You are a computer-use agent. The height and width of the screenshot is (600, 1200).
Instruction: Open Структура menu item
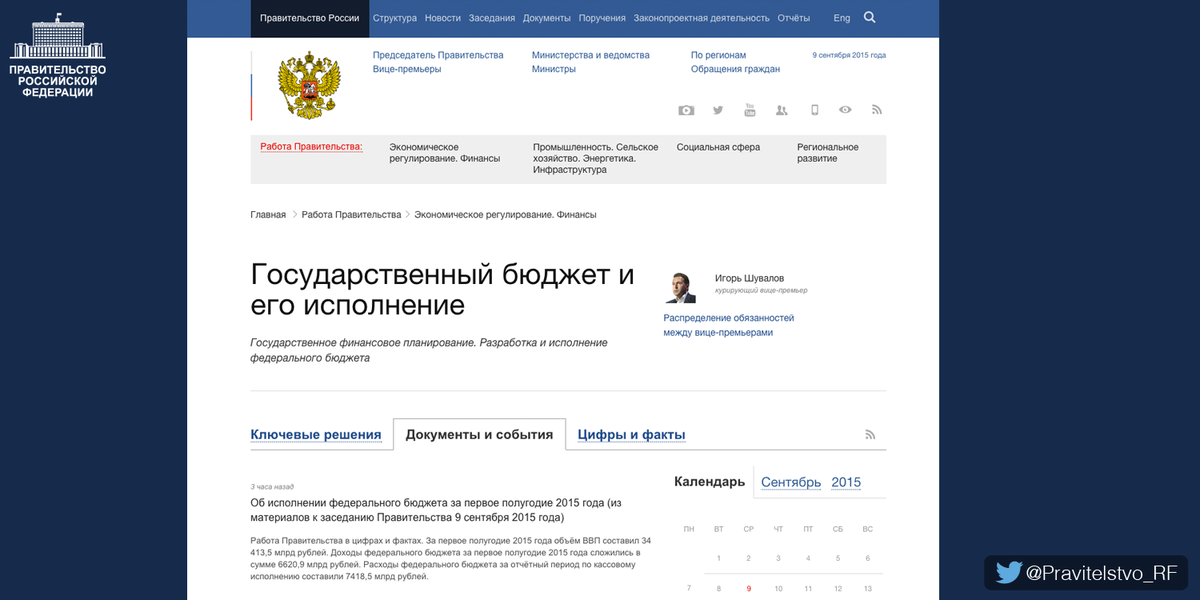tap(394, 18)
